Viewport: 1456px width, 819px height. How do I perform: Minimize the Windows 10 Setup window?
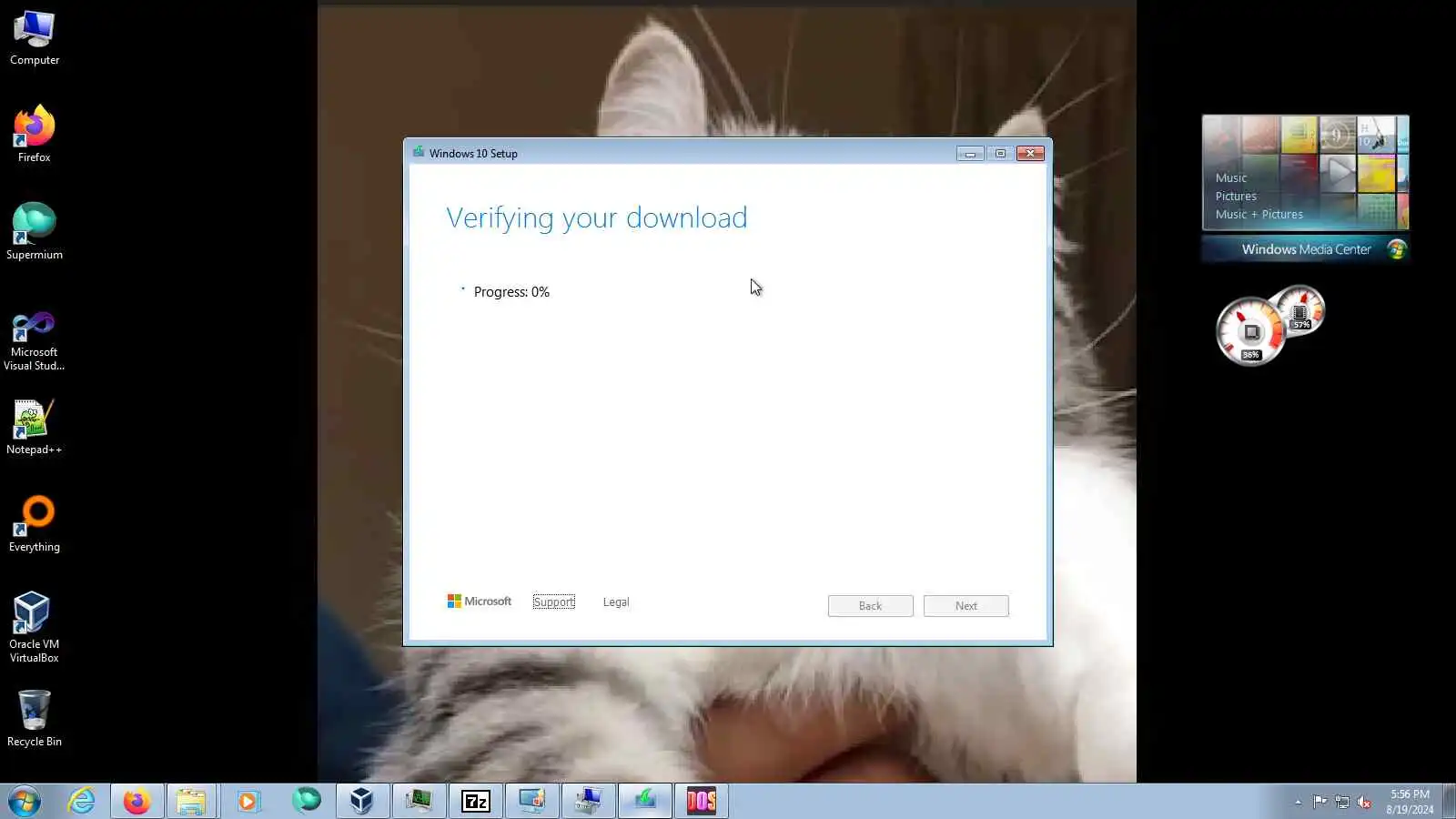click(x=970, y=153)
